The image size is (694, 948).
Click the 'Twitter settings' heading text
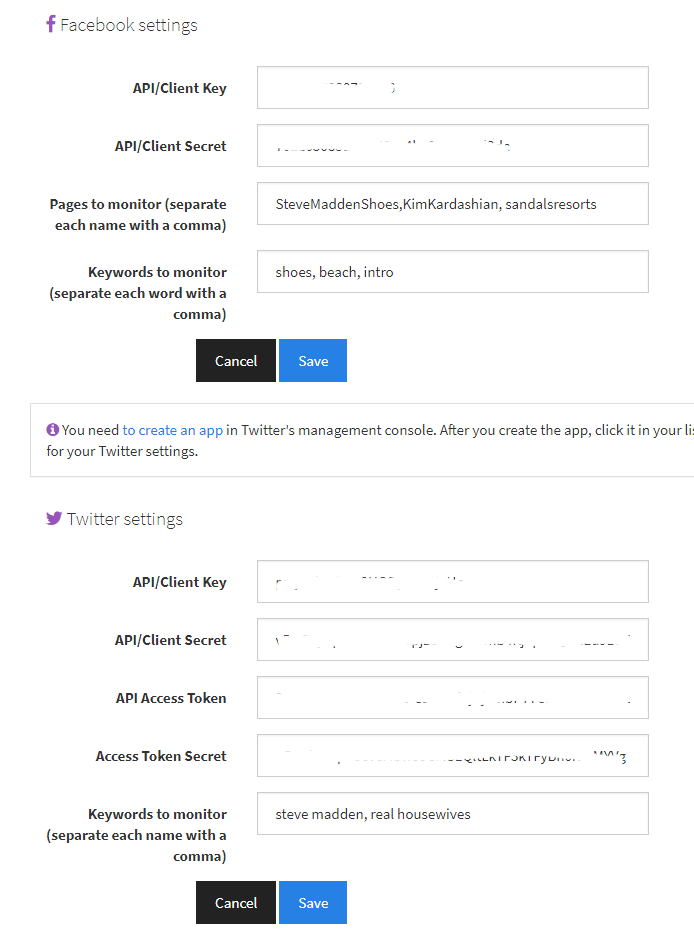point(125,519)
